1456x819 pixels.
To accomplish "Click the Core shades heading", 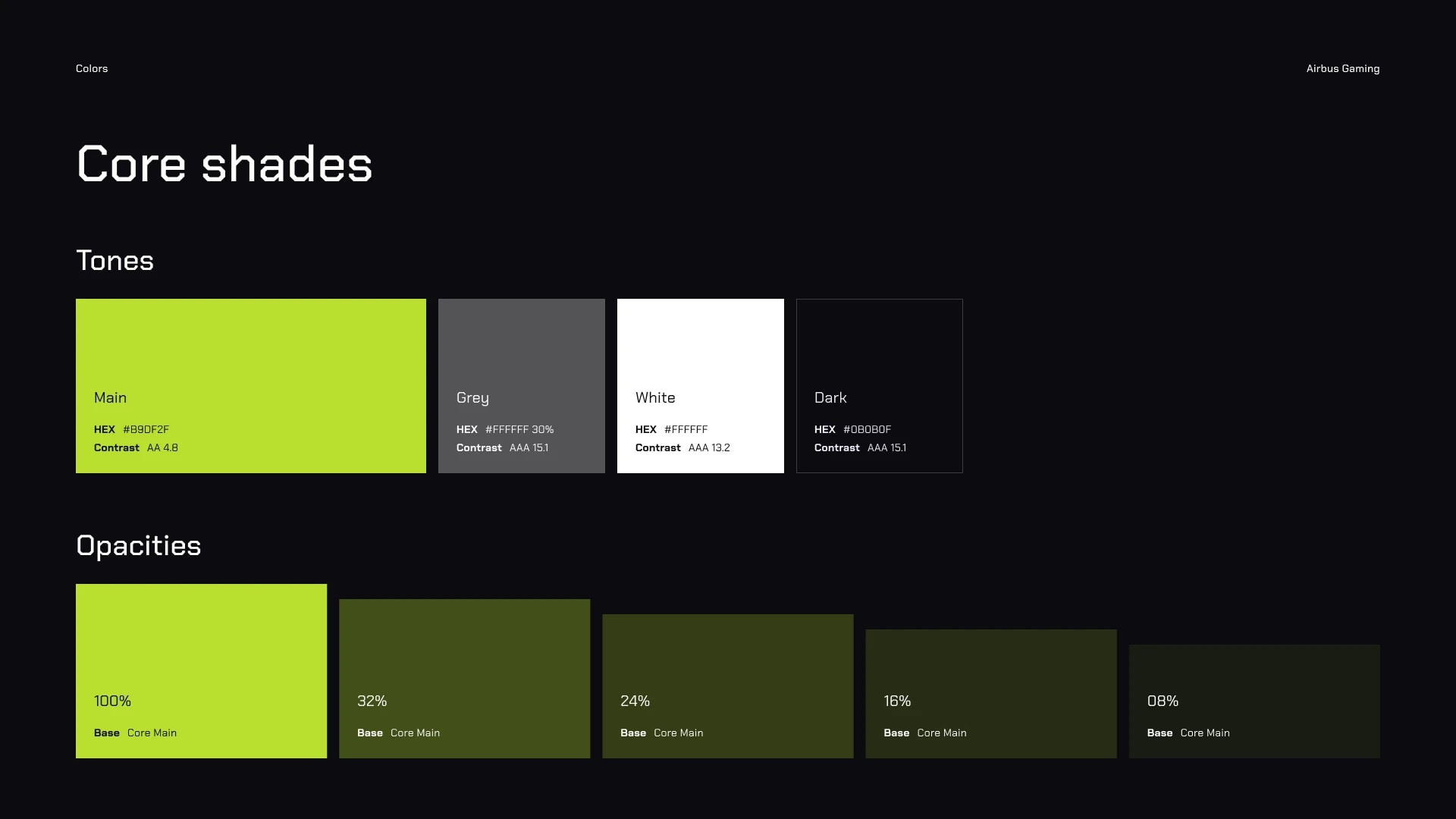I will point(224,164).
